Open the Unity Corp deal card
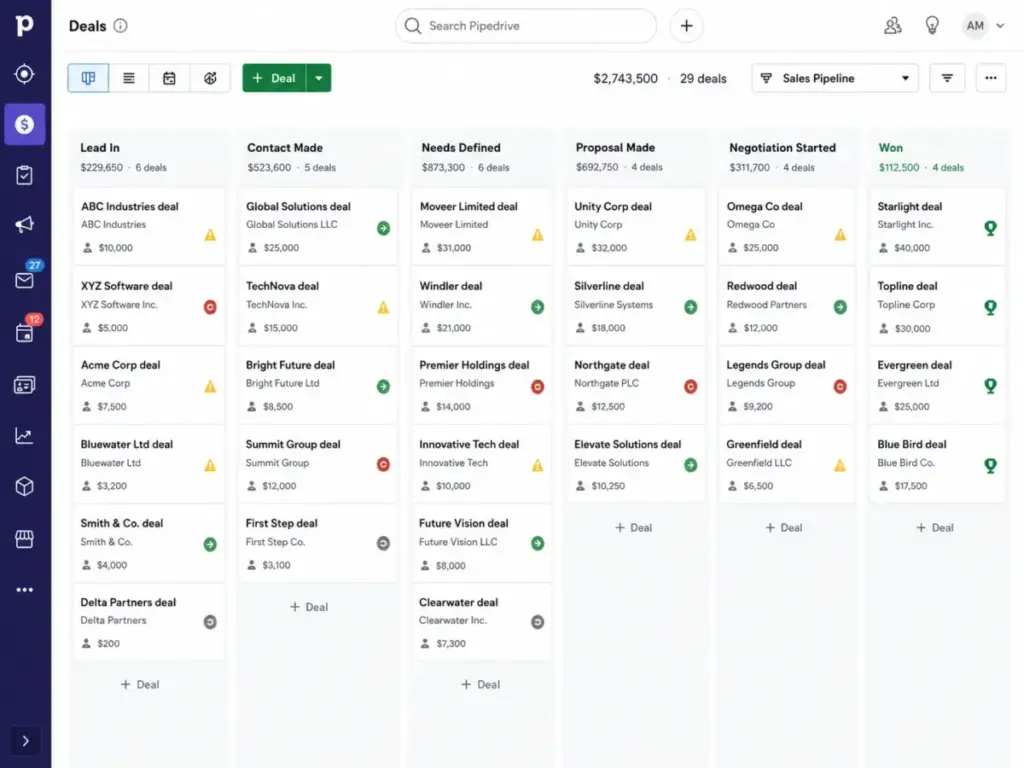This screenshot has height=768, width=1024. [x=635, y=227]
